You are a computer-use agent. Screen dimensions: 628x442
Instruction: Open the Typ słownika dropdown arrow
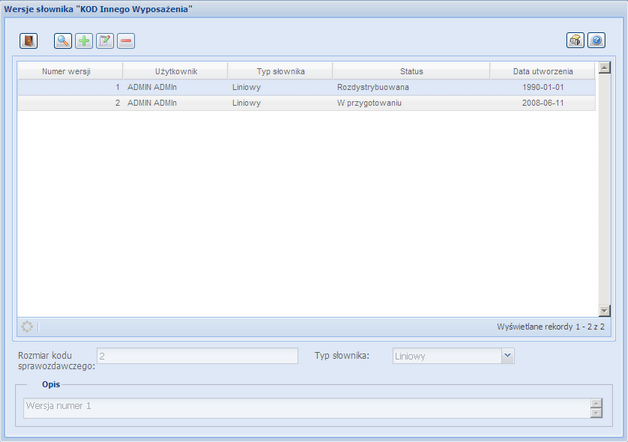(x=507, y=355)
